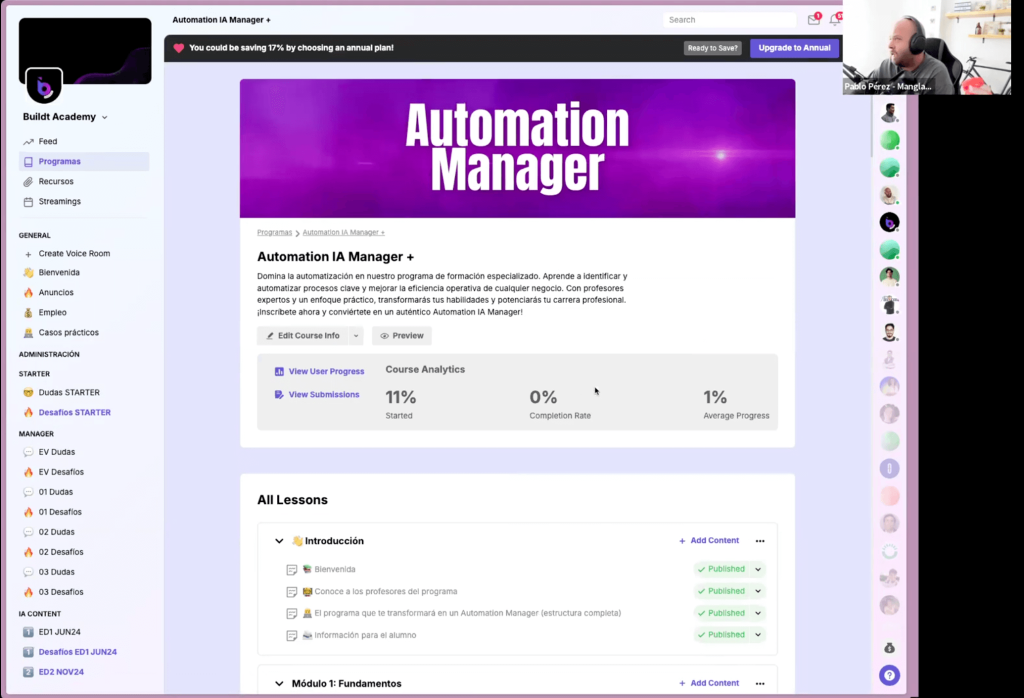The width and height of the screenshot is (1024, 698).
Task: Open the Buildt Academy workspace switcher
Action: pyautogui.click(x=58, y=116)
